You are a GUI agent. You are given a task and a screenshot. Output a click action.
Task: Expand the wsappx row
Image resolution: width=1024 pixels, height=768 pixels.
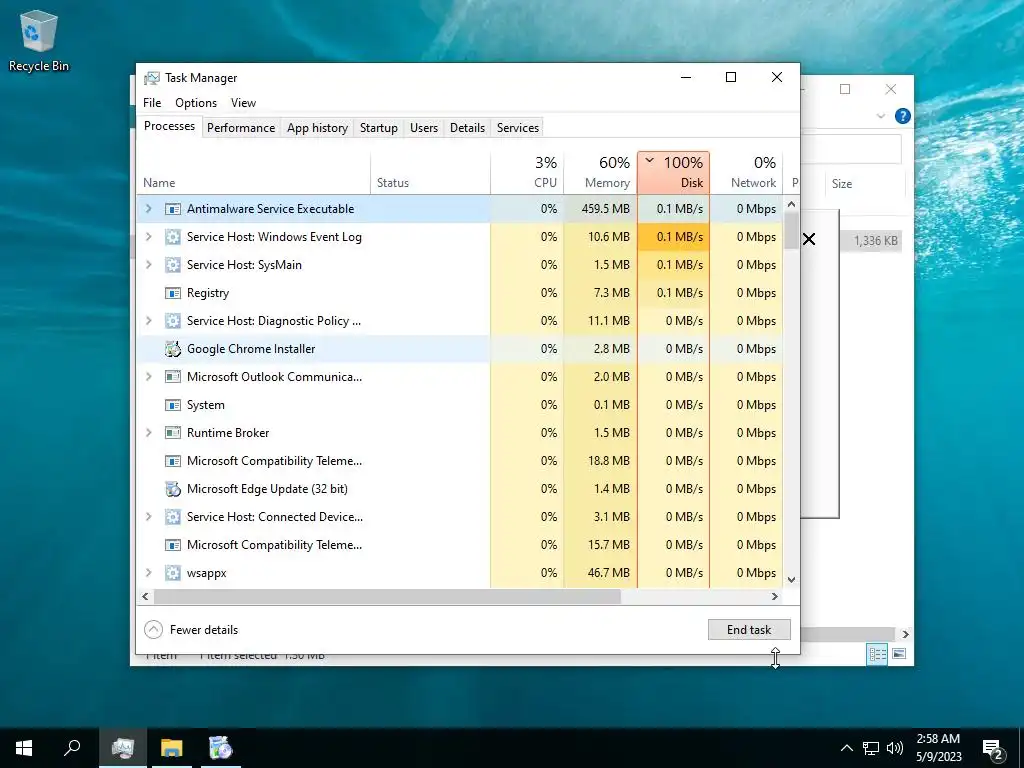(x=148, y=573)
